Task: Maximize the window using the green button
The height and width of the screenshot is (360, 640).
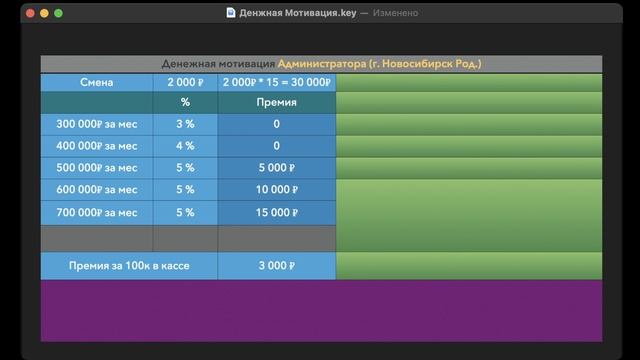Action: tap(58, 13)
